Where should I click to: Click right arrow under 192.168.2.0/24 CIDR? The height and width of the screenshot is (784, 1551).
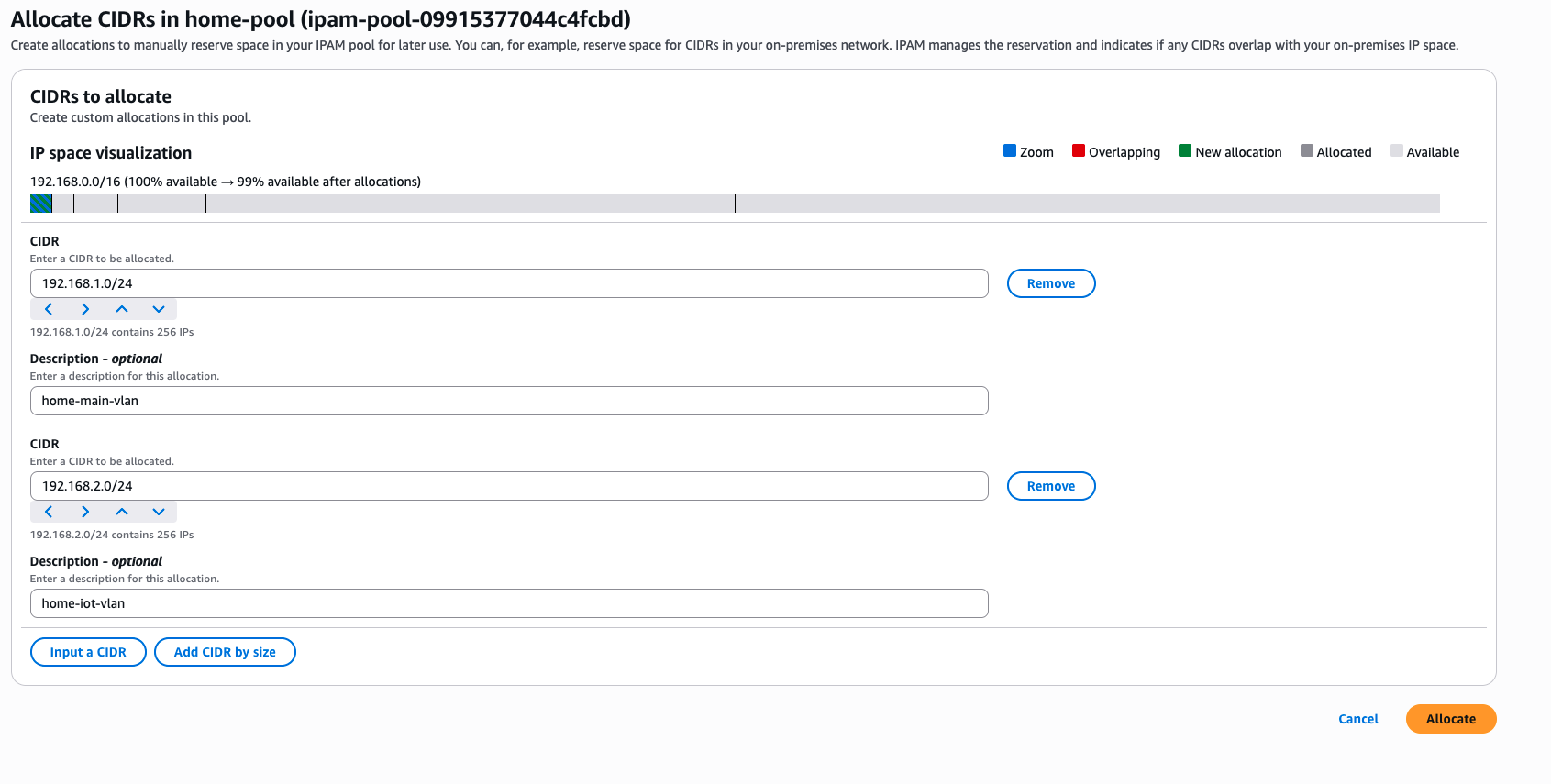coord(85,512)
